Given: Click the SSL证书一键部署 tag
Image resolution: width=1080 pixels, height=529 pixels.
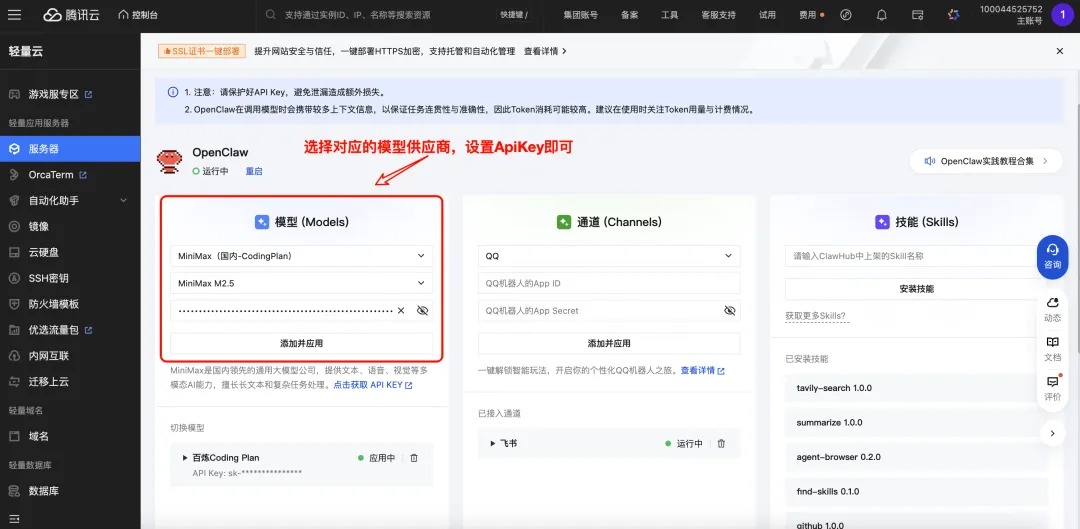Looking at the screenshot, I should point(202,51).
